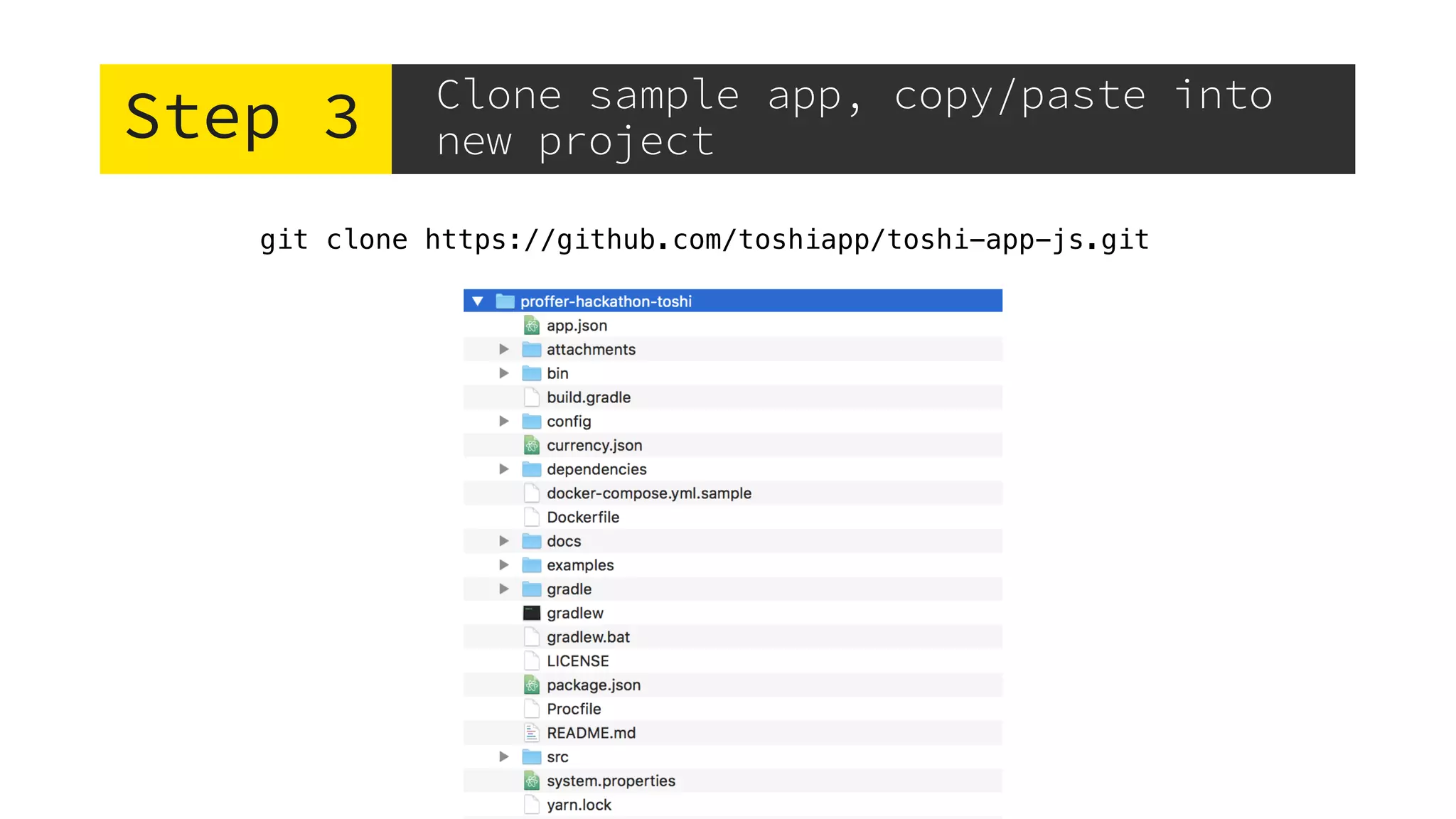The width and height of the screenshot is (1456, 819).
Task: Click the currency.json file icon
Action: click(x=532, y=446)
